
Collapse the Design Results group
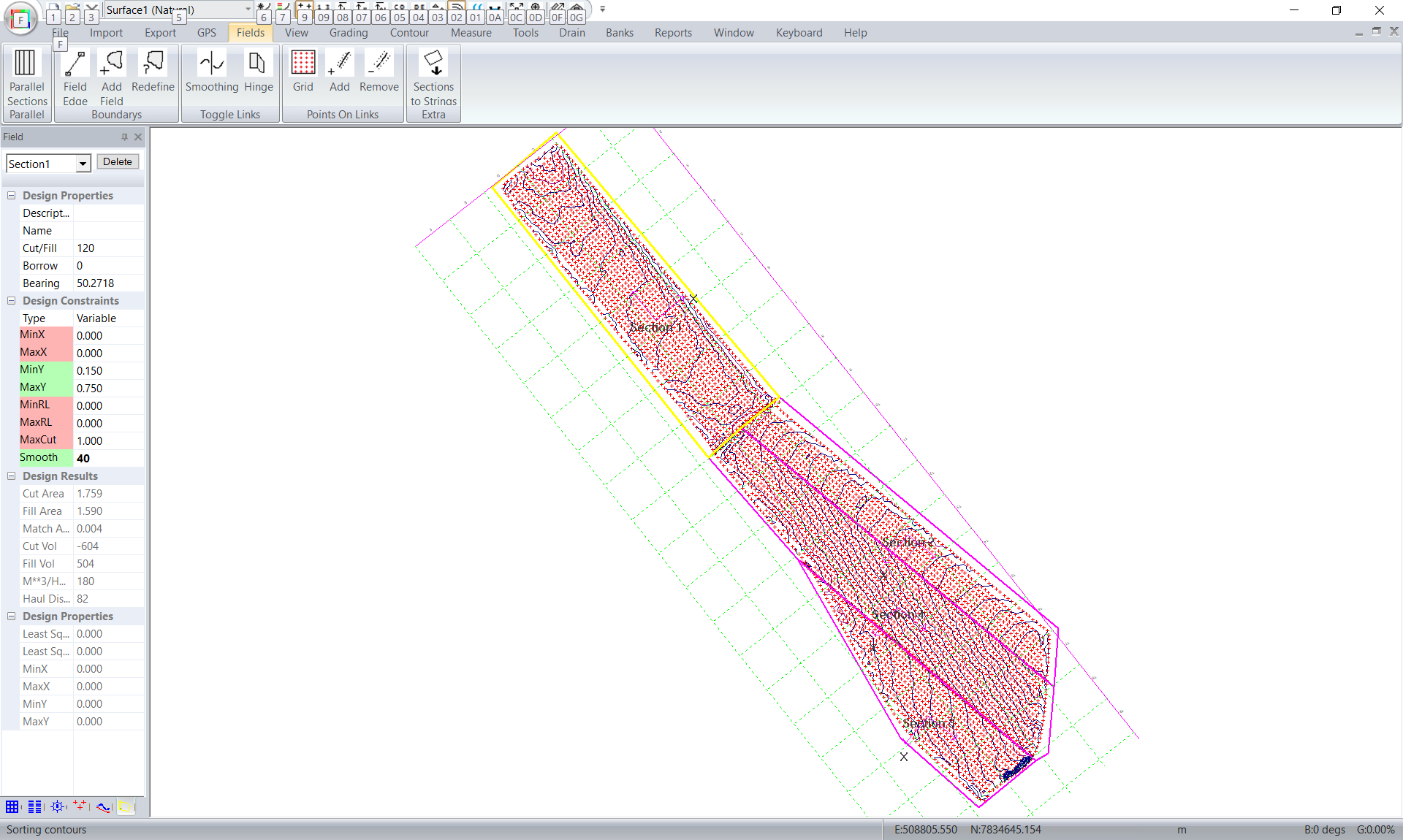coord(12,476)
